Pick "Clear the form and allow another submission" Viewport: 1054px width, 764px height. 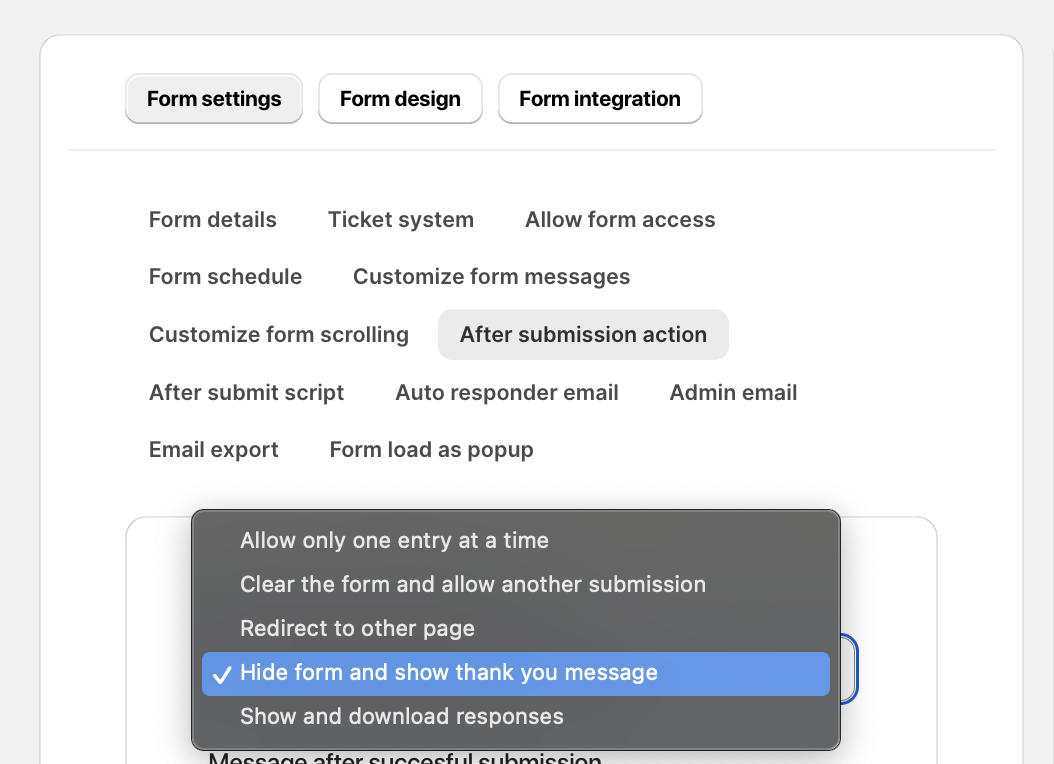coord(473,585)
